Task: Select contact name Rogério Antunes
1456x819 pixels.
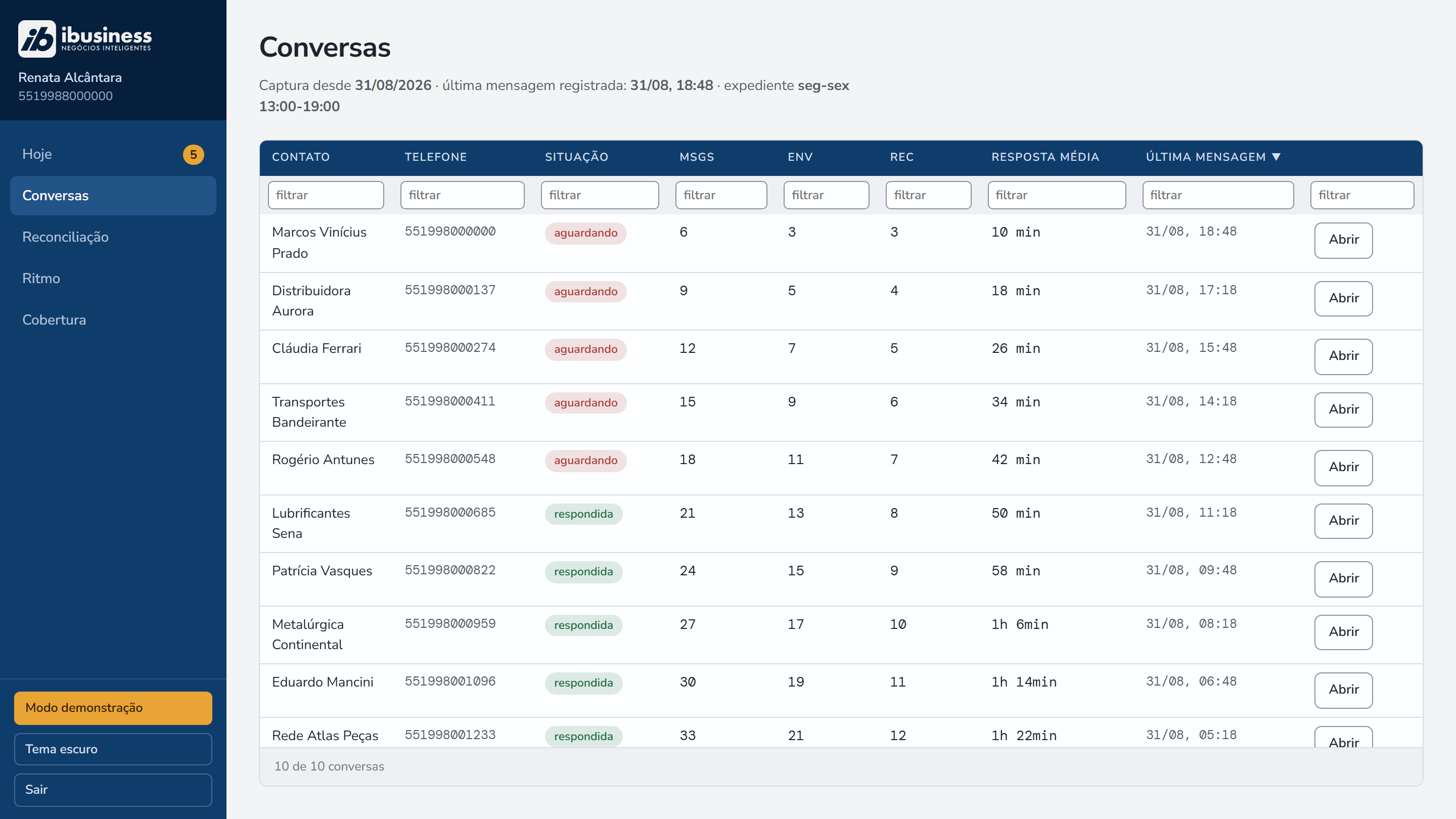Action: pos(324,460)
